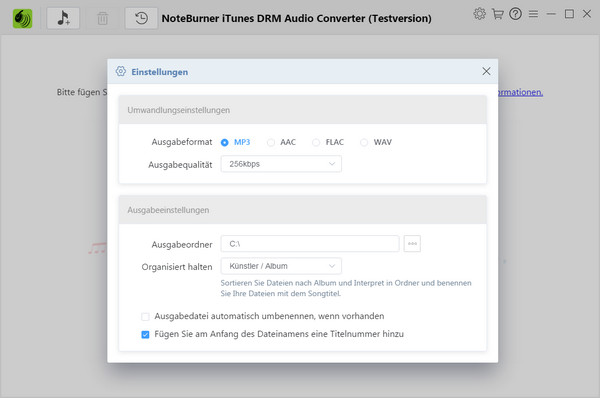Open the hamburger menu icon
The width and height of the screenshot is (600, 398).
(533, 14)
